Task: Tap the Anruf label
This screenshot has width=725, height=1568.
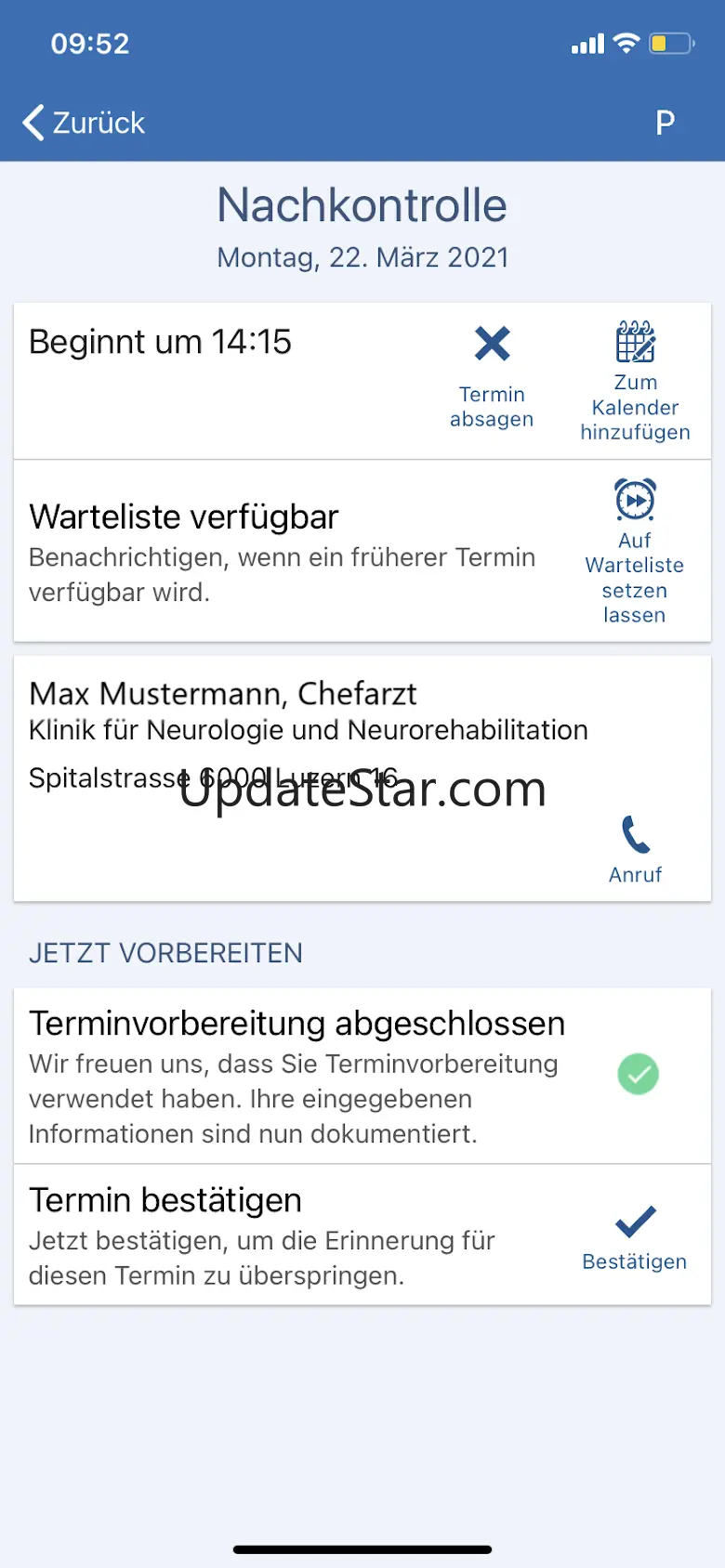Action: tap(636, 875)
